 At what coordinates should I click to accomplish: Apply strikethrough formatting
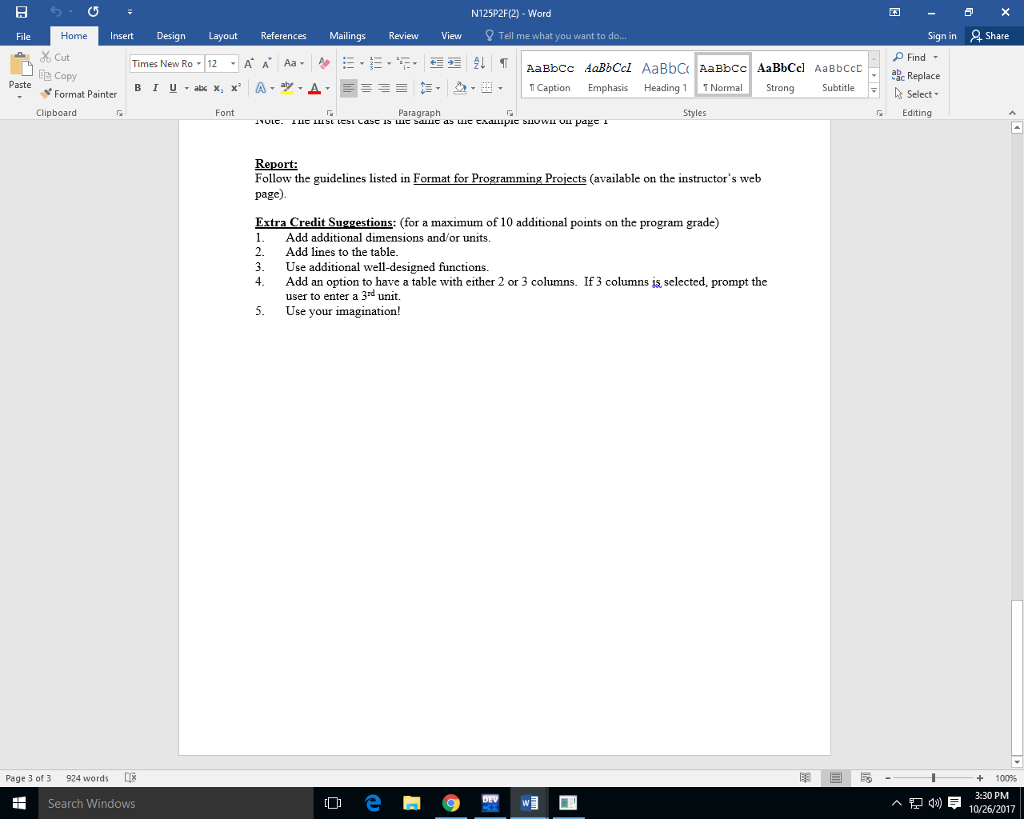tap(200, 89)
